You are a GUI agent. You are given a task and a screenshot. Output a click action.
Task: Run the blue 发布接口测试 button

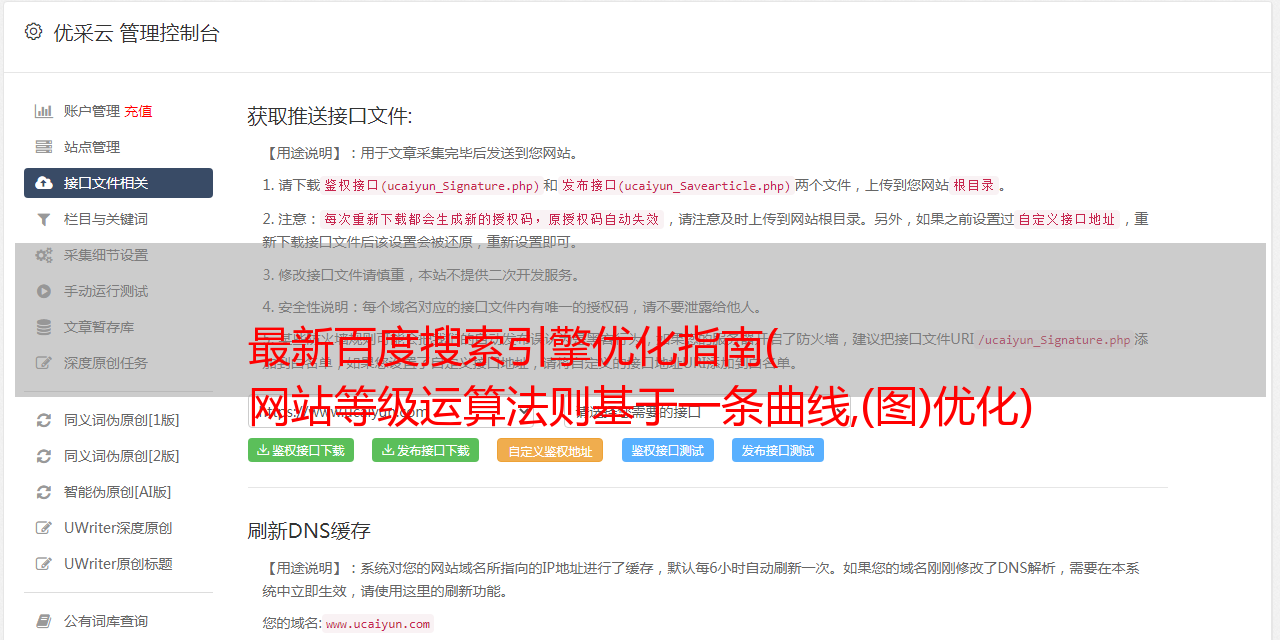[778, 450]
